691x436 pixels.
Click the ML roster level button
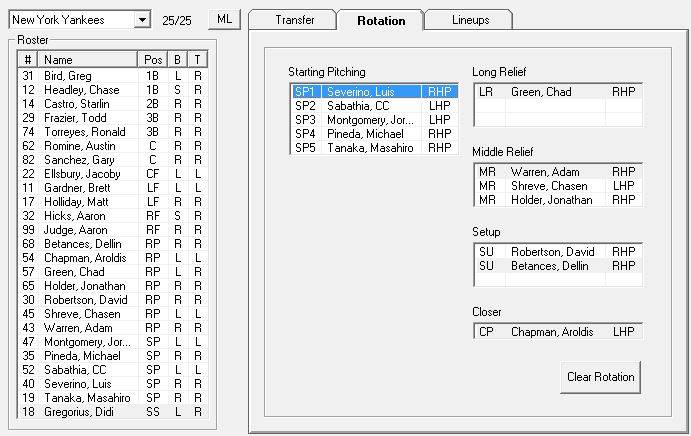[224, 19]
